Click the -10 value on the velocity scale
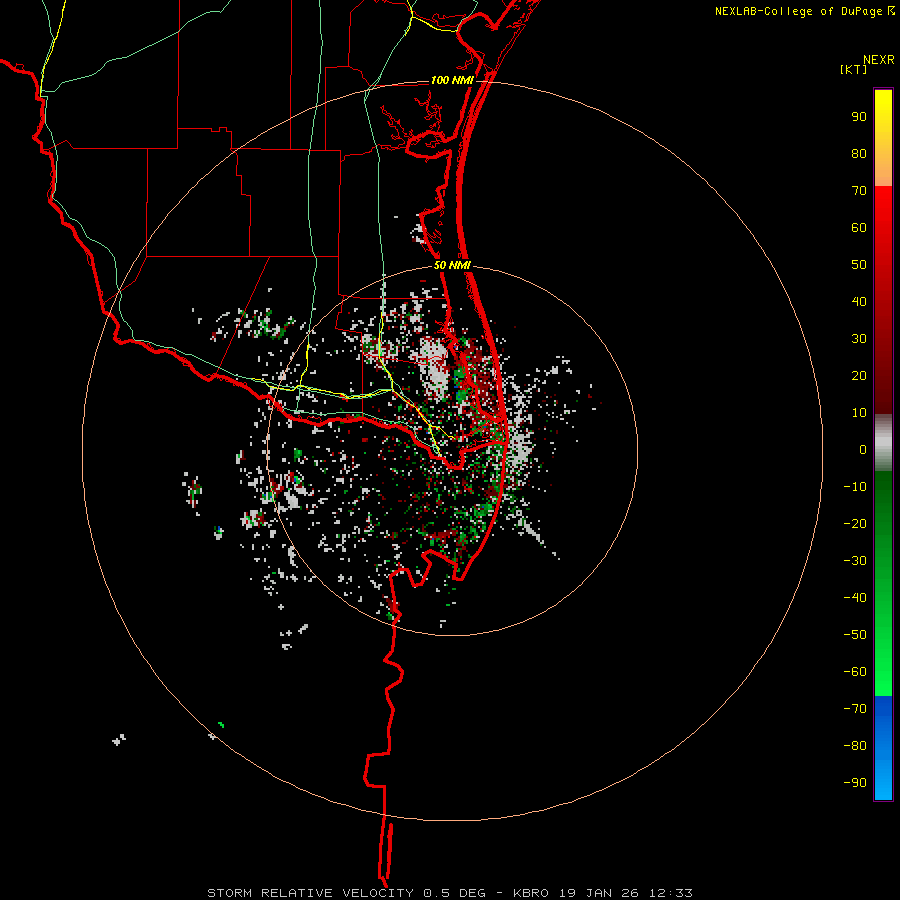Viewport: 900px width, 900px height. (855, 487)
